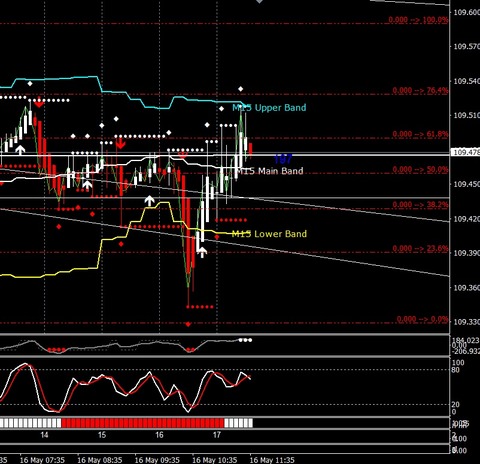
Task: Select the 76.4% Fibonacci level label
Action: tap(420, 90)
